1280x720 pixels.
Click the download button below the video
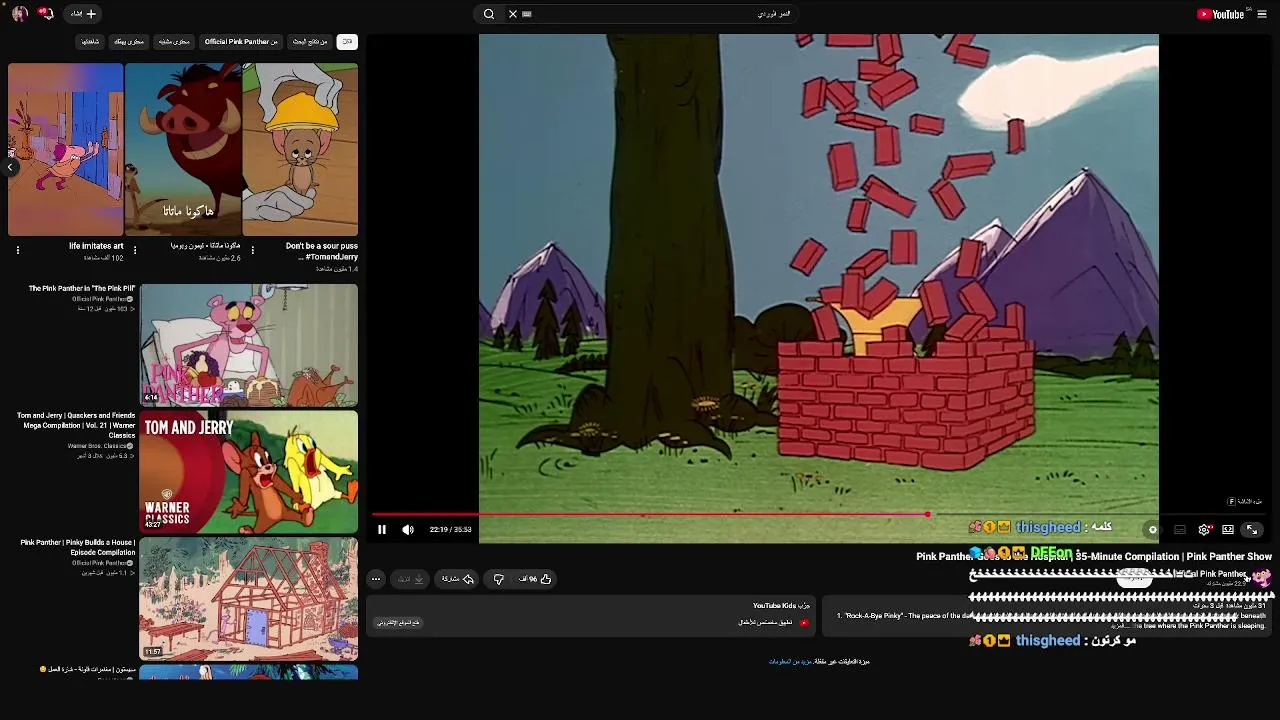click(411, 579)
